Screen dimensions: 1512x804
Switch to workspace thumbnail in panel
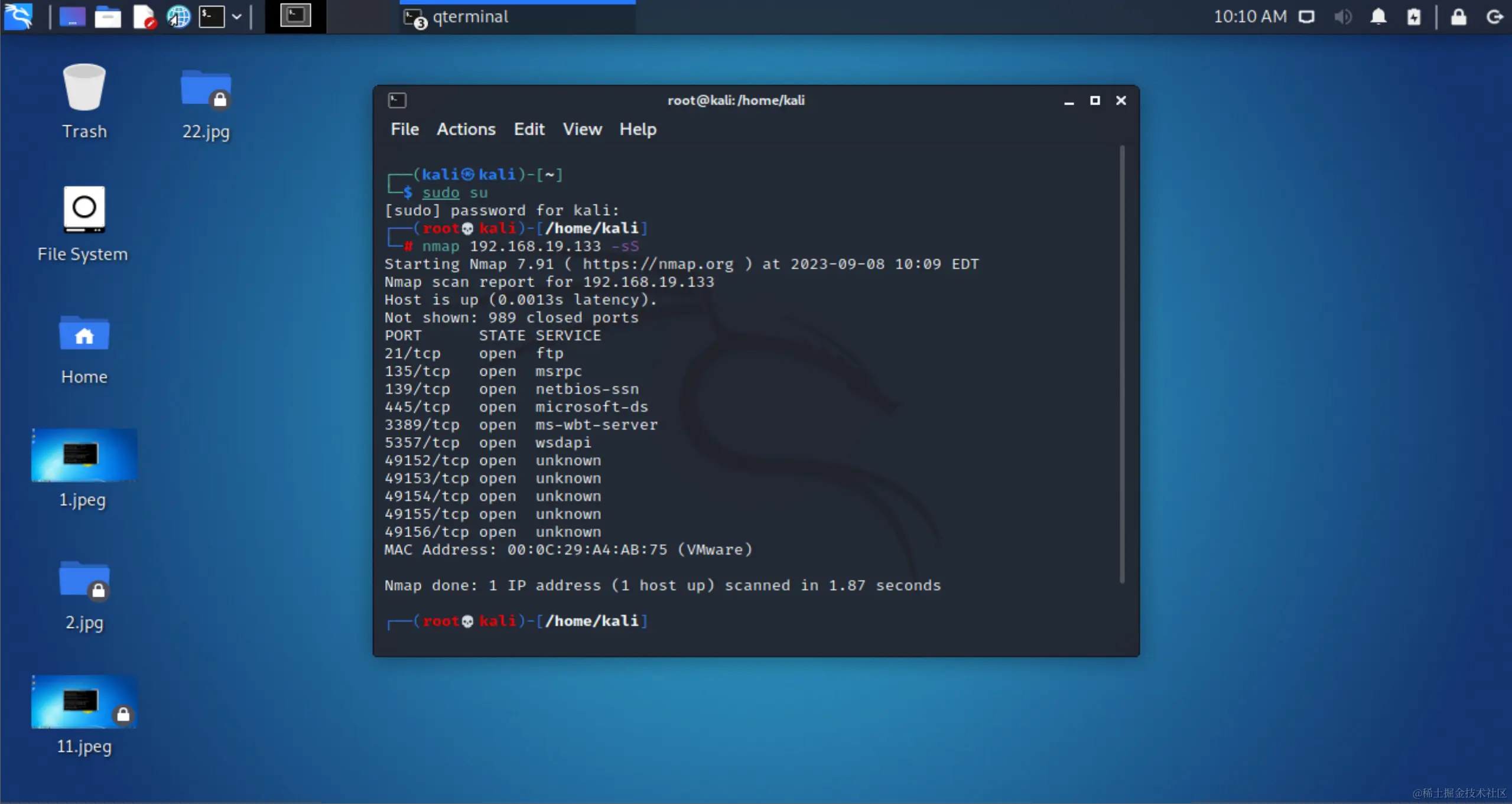[x=295, y=16]
